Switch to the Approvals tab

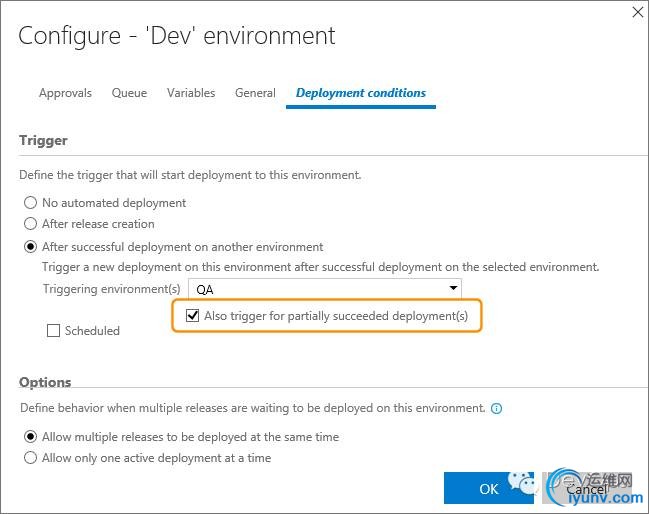pyautogui.click(x=65, y=93)
